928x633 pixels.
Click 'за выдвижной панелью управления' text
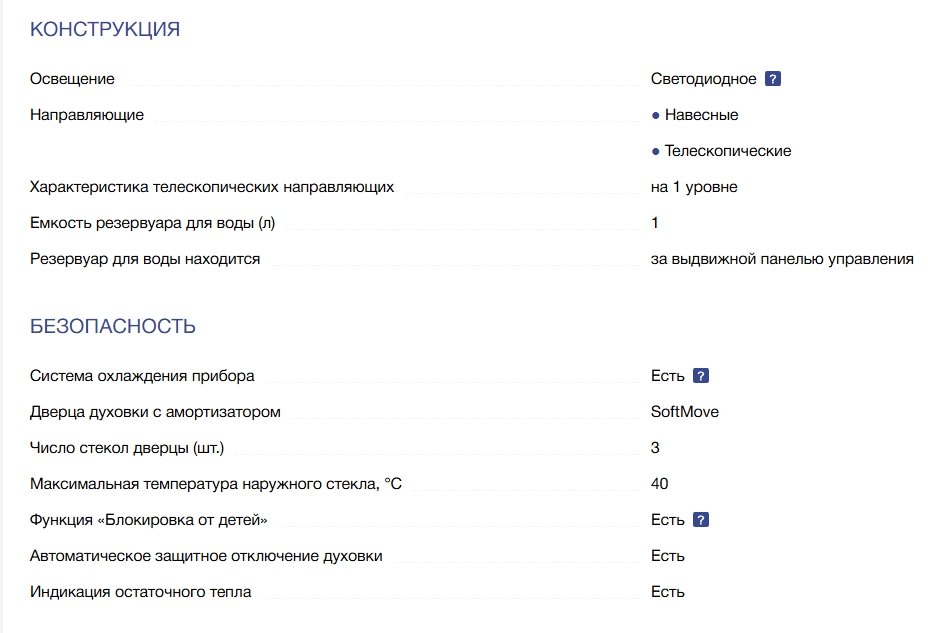(x=782, y=259)
